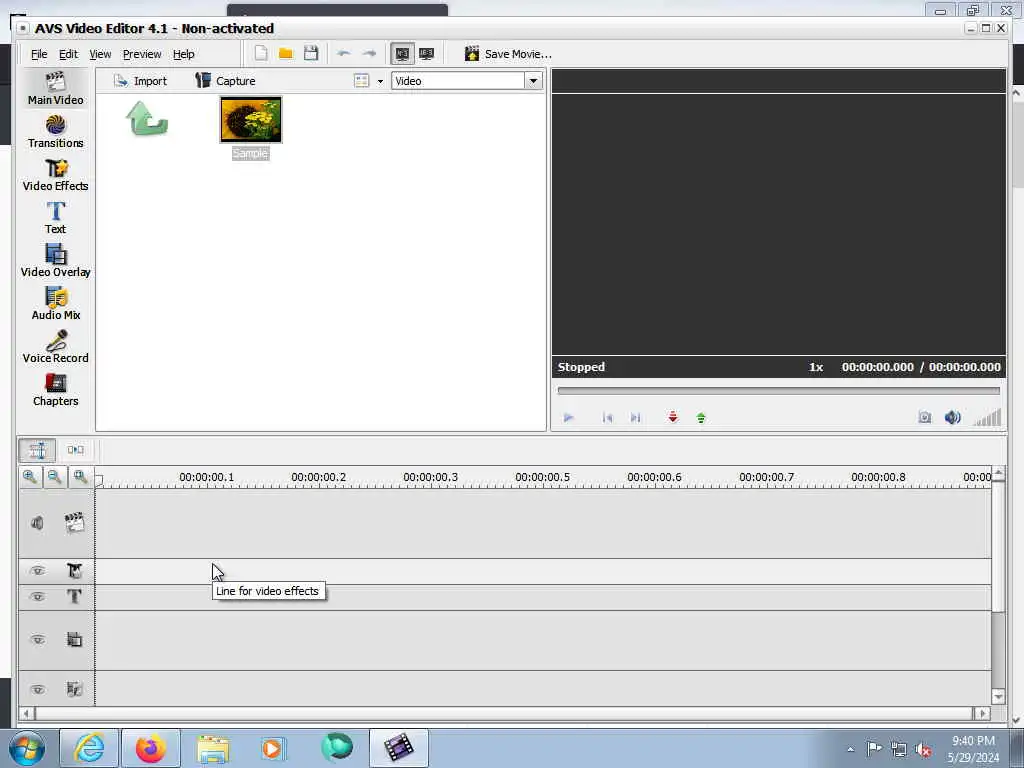Click the text track T icon
Image resolution: width=1024 pixels, height=768 pixels.
[74, 596]
